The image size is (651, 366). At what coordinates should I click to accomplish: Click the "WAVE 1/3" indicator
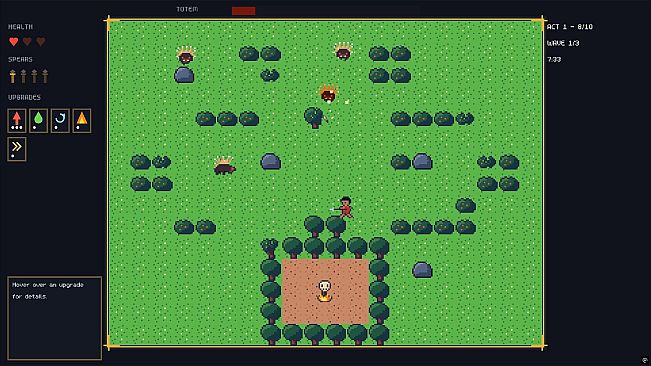pyautogui.click(x=563, y=43)
